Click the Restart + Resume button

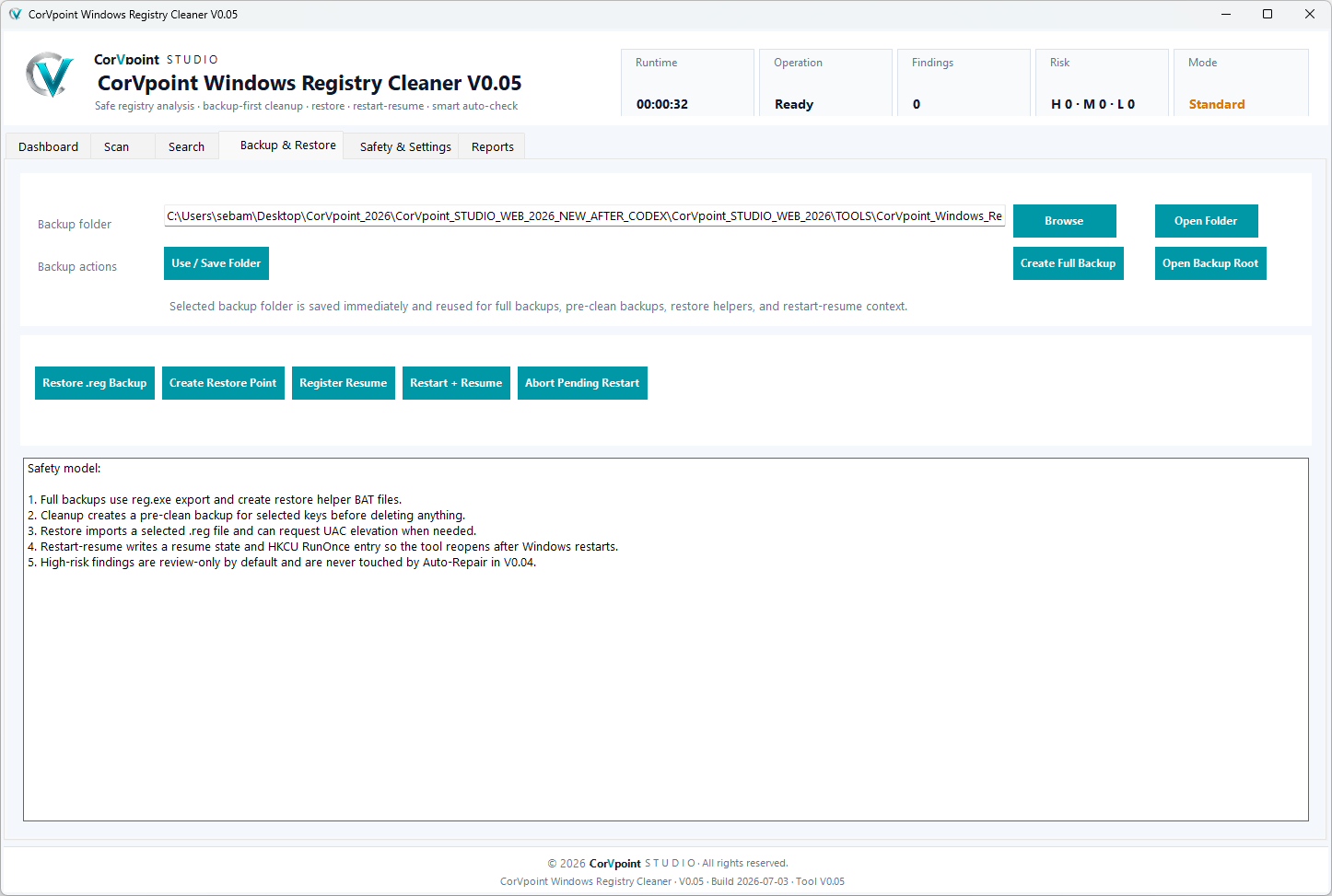coord(456,383)
